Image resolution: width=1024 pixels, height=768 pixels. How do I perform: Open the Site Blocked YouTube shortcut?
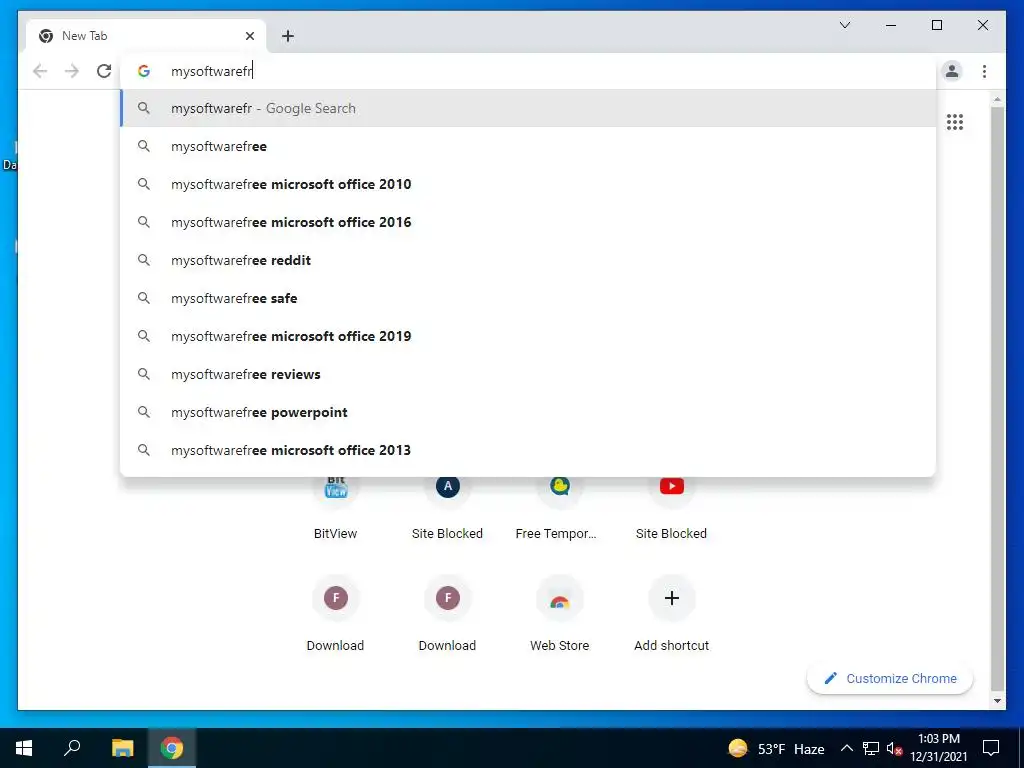click(671, 509)
